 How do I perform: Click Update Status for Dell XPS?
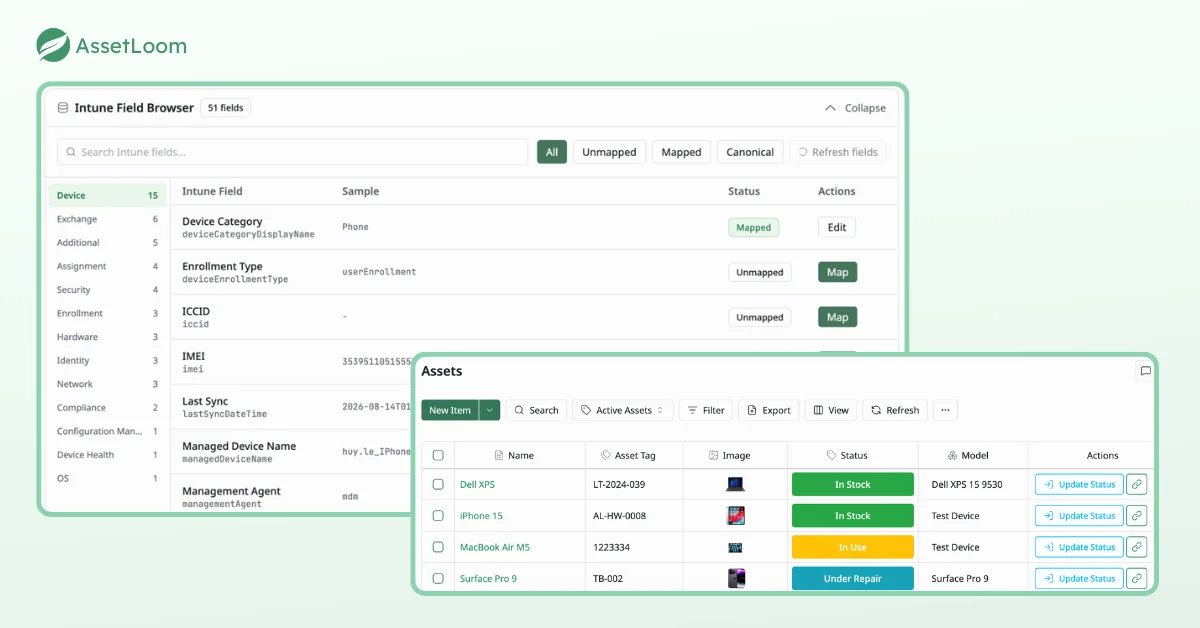[x=1079, y=485]
